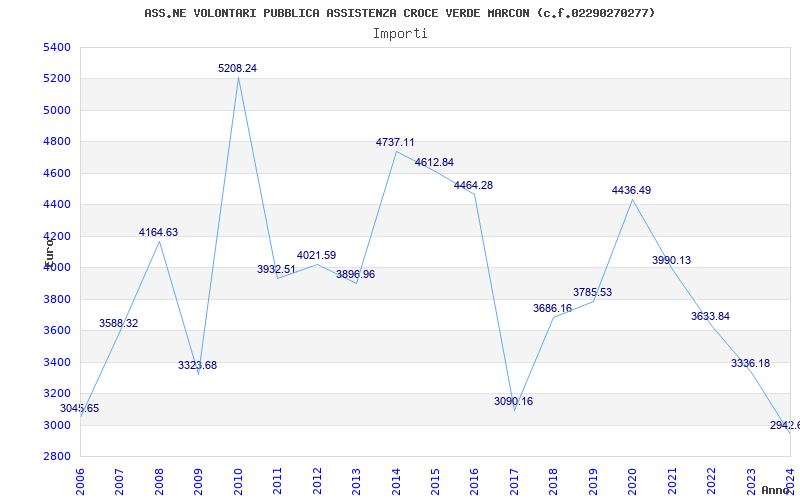
Task: Select the 2010 x-axis year label
Action: tap(238, 481)
